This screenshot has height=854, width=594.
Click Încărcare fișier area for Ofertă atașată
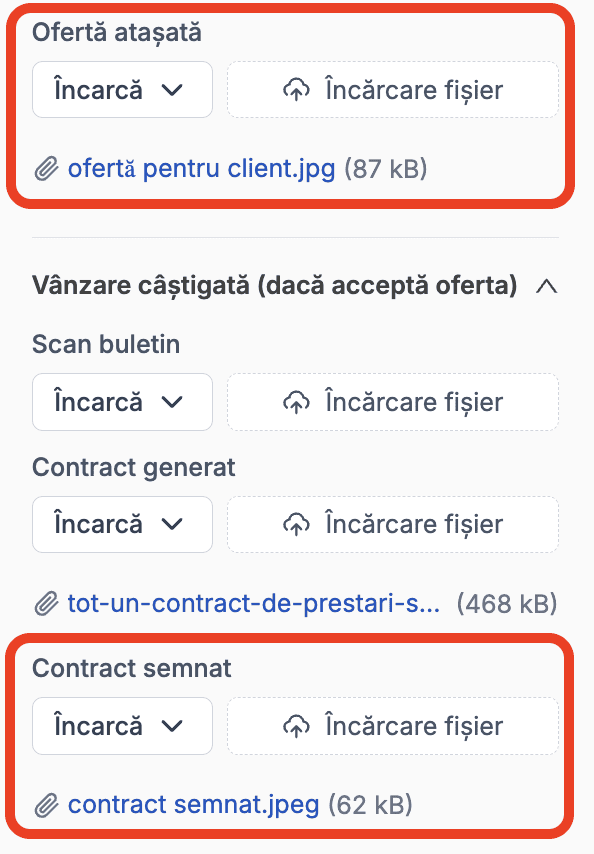tap(393, 90)
